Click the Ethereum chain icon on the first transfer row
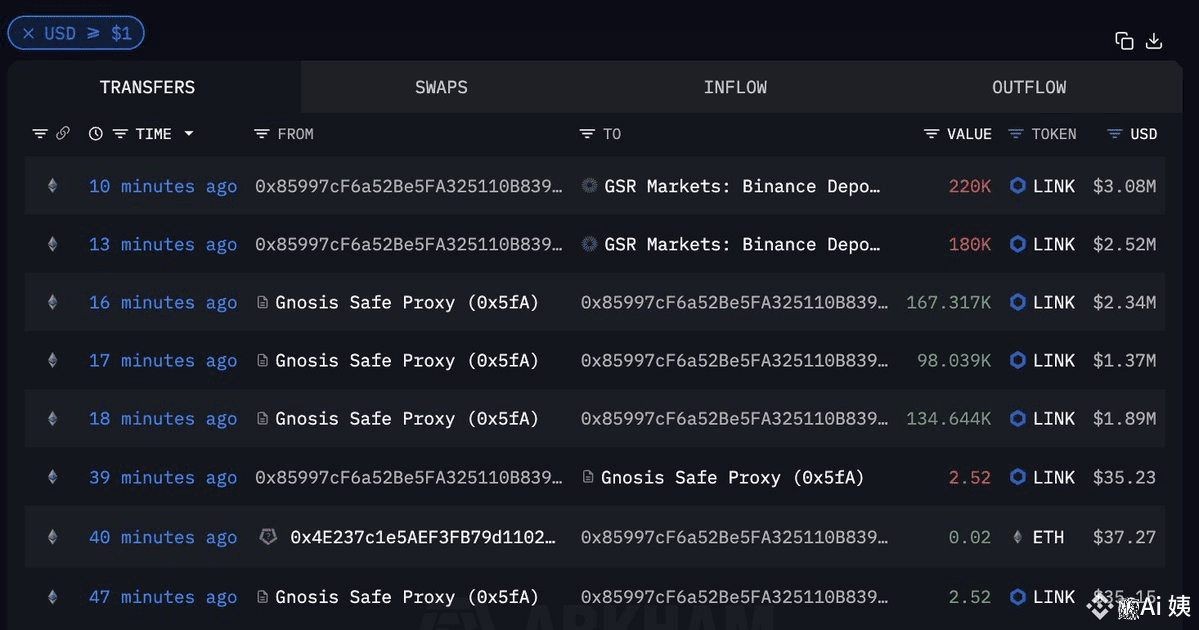The height and width of the screenshot is (630, 1199). coord(52,185)
